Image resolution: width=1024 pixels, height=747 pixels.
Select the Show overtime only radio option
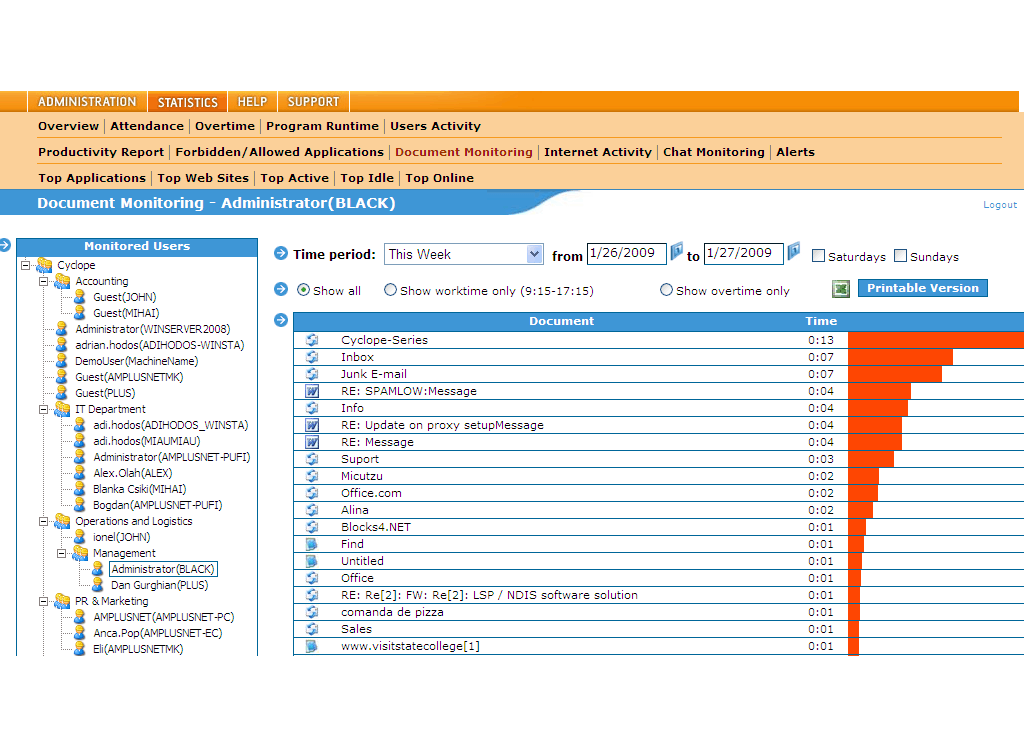(666, 290)
